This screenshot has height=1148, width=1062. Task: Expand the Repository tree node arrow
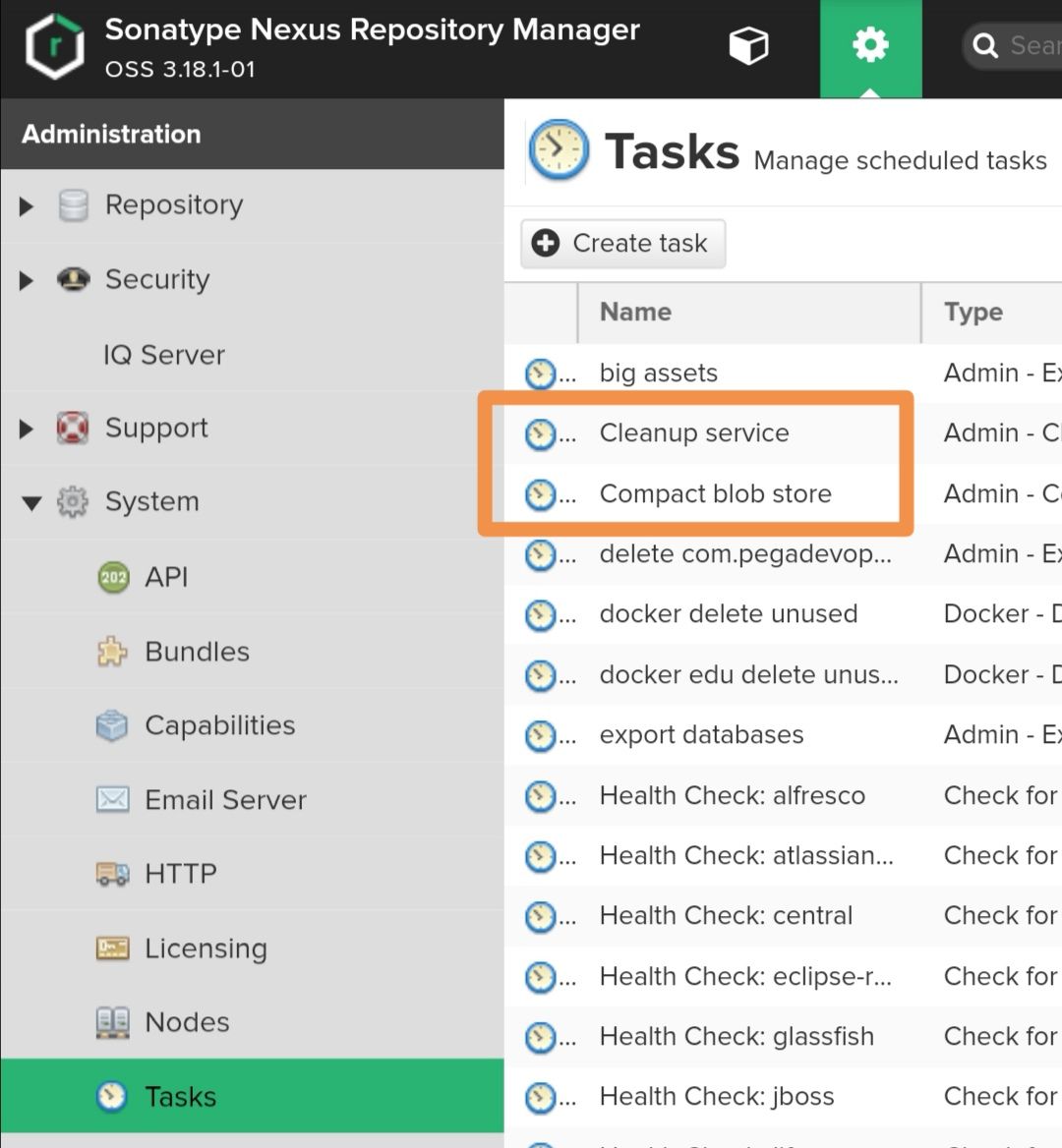pyautogui.click(x=27, y=206)
